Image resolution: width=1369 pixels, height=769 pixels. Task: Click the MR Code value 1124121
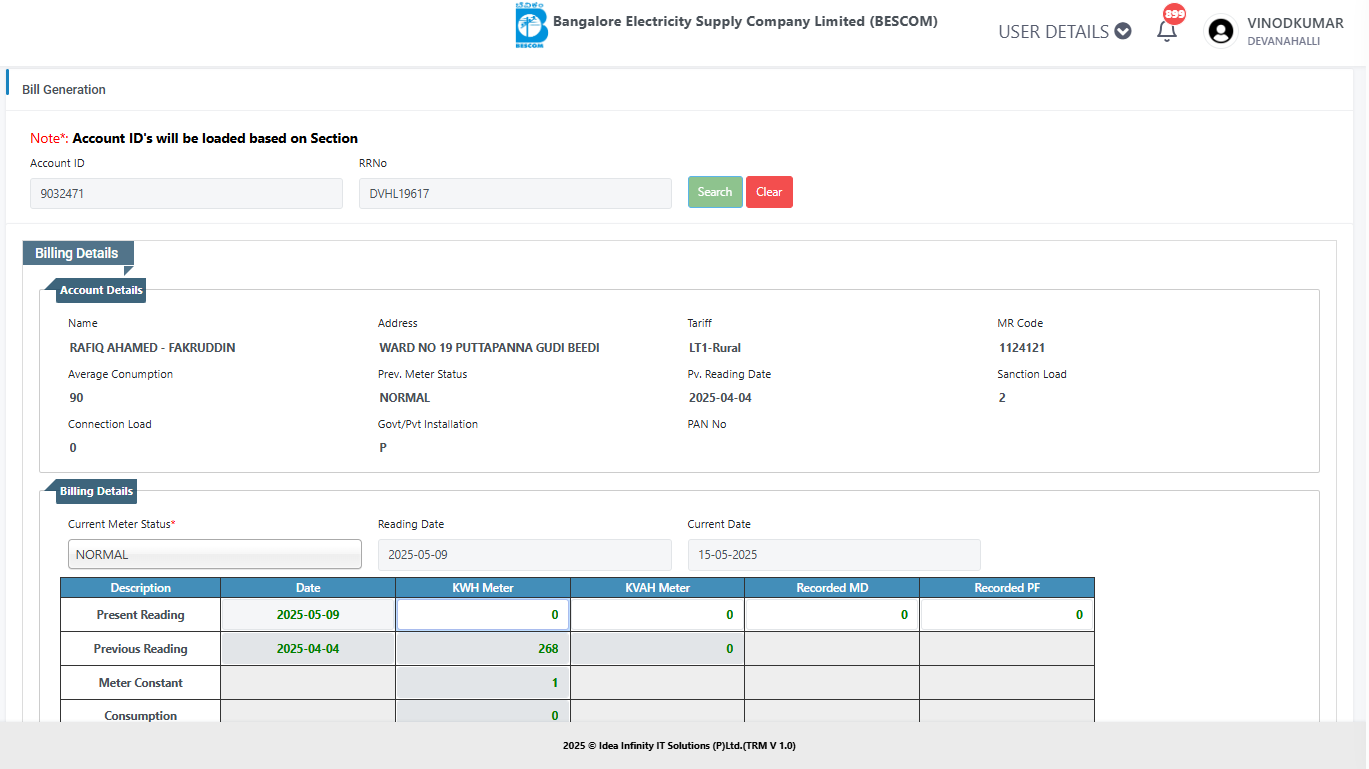pos(1022,348)
